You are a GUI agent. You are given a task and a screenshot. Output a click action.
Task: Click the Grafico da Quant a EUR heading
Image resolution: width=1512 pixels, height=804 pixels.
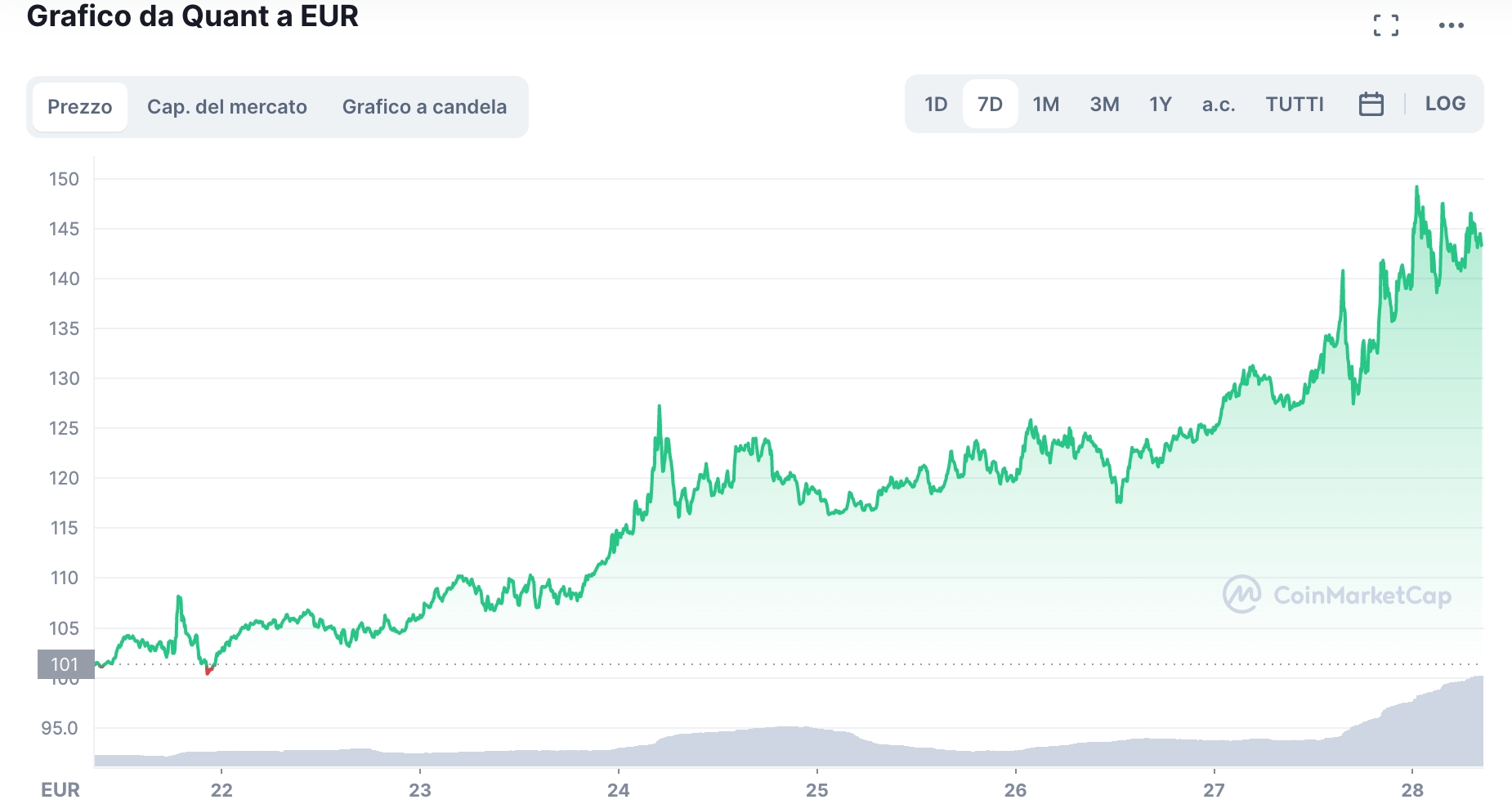(x=193, y=16)
